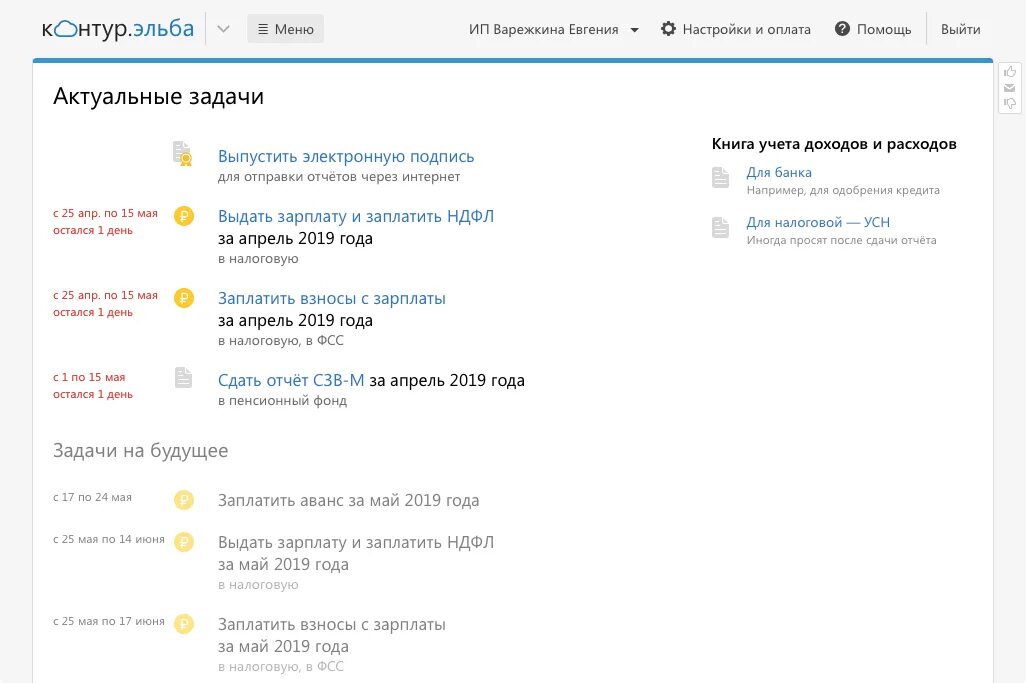Open Настройки и оплата
Viewport: 1026px width, 683px height.
pyautogui.click(x=735, y=29)
